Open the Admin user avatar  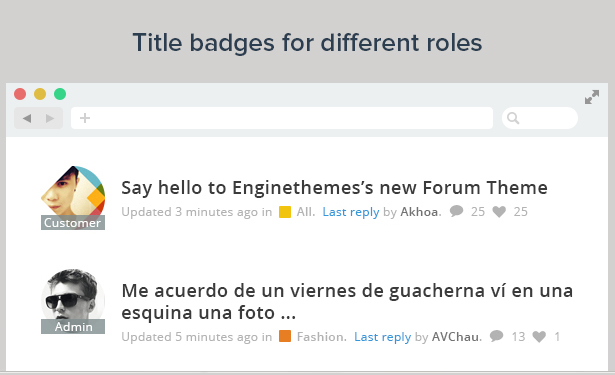pyautogui.click(x=73, y=301)
